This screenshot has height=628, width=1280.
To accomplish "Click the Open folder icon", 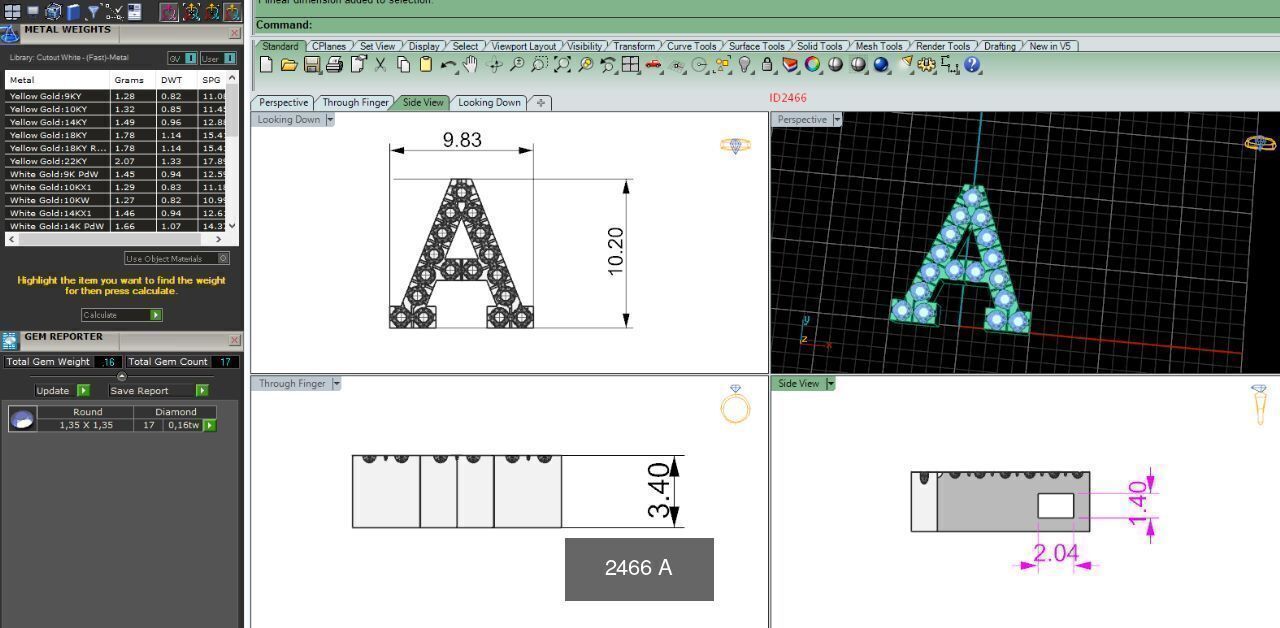I will 289,65.
